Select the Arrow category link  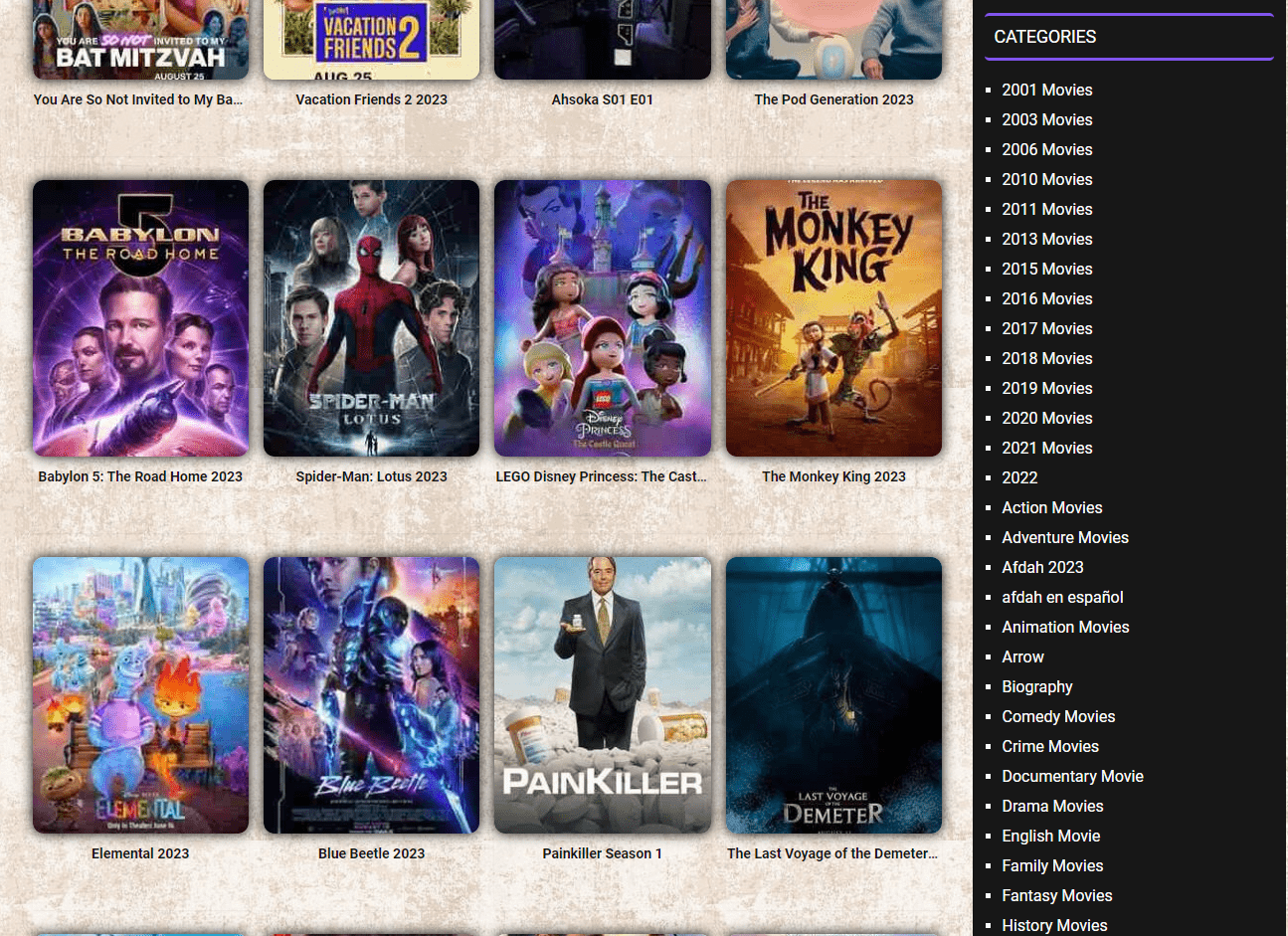coord(1022,656)
